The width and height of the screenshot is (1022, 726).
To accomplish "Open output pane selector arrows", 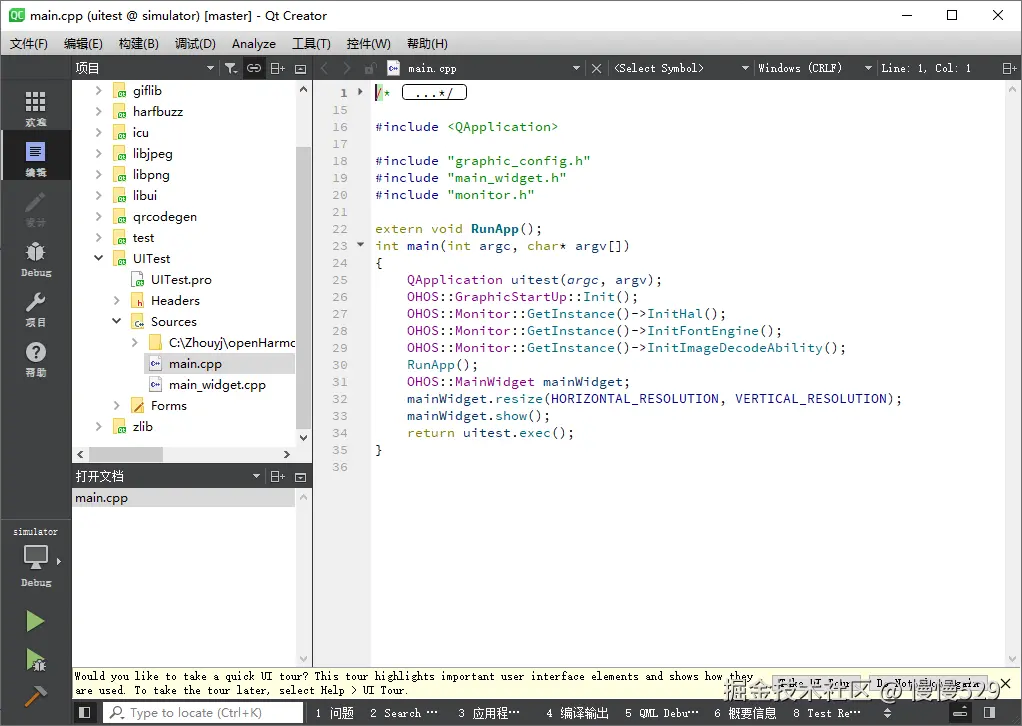I will 887,712.
